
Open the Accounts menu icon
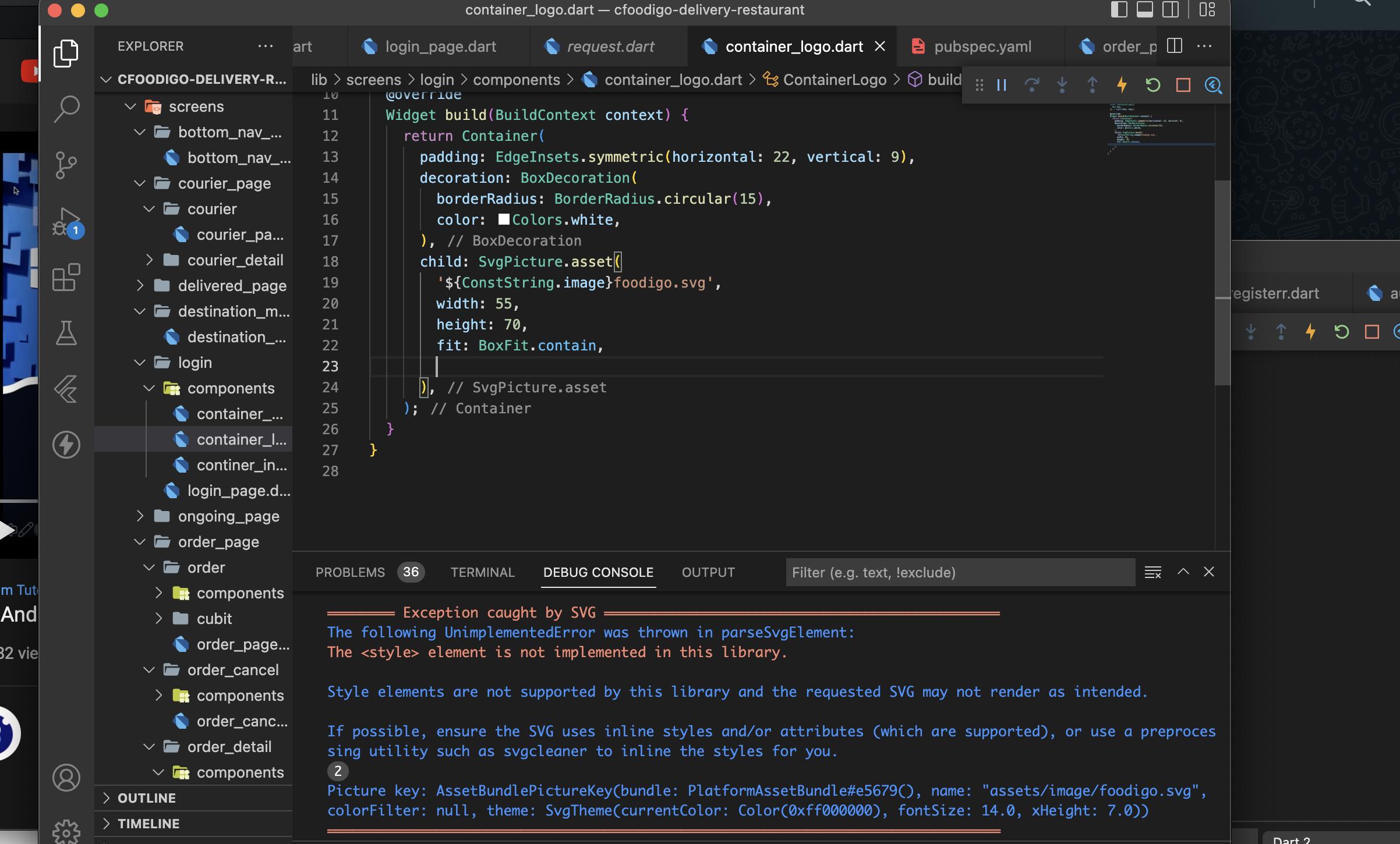tap(66, 778)
